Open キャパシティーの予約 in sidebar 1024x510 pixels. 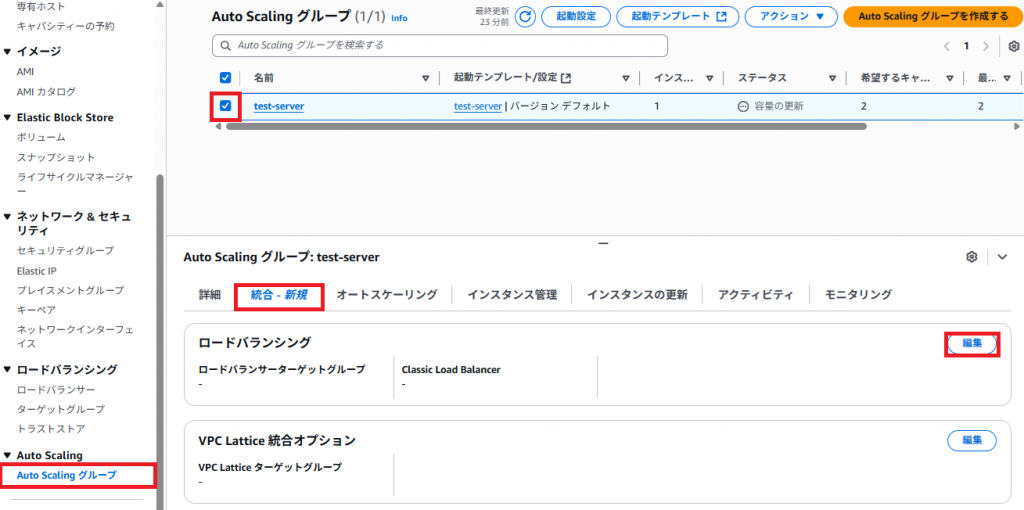(x=65, y=26)
